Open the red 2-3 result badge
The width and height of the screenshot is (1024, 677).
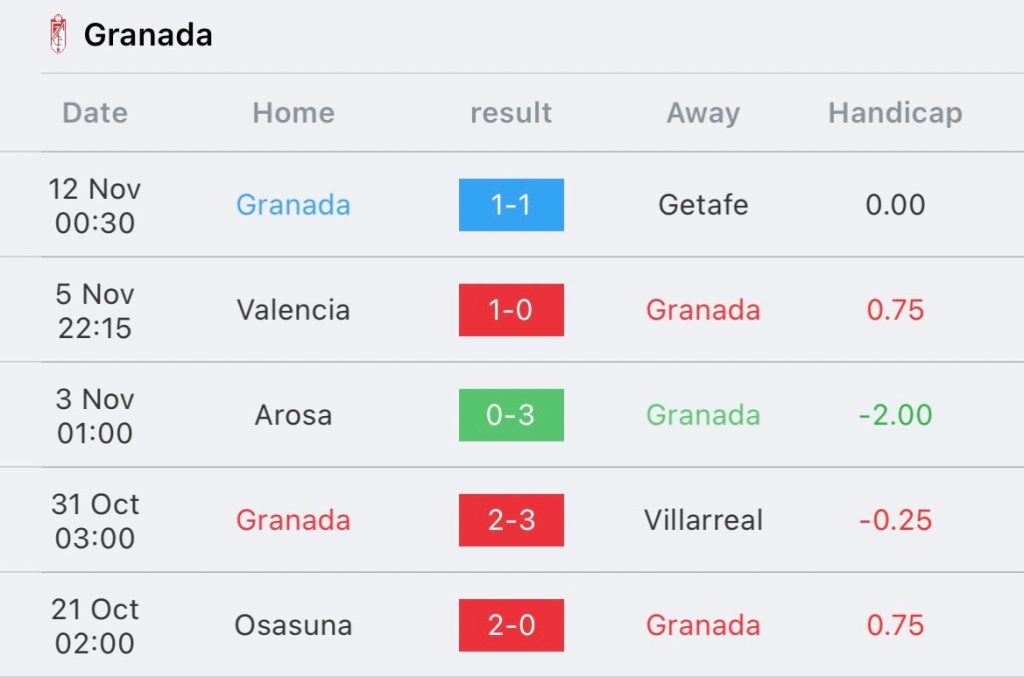(x=511, y=520)
